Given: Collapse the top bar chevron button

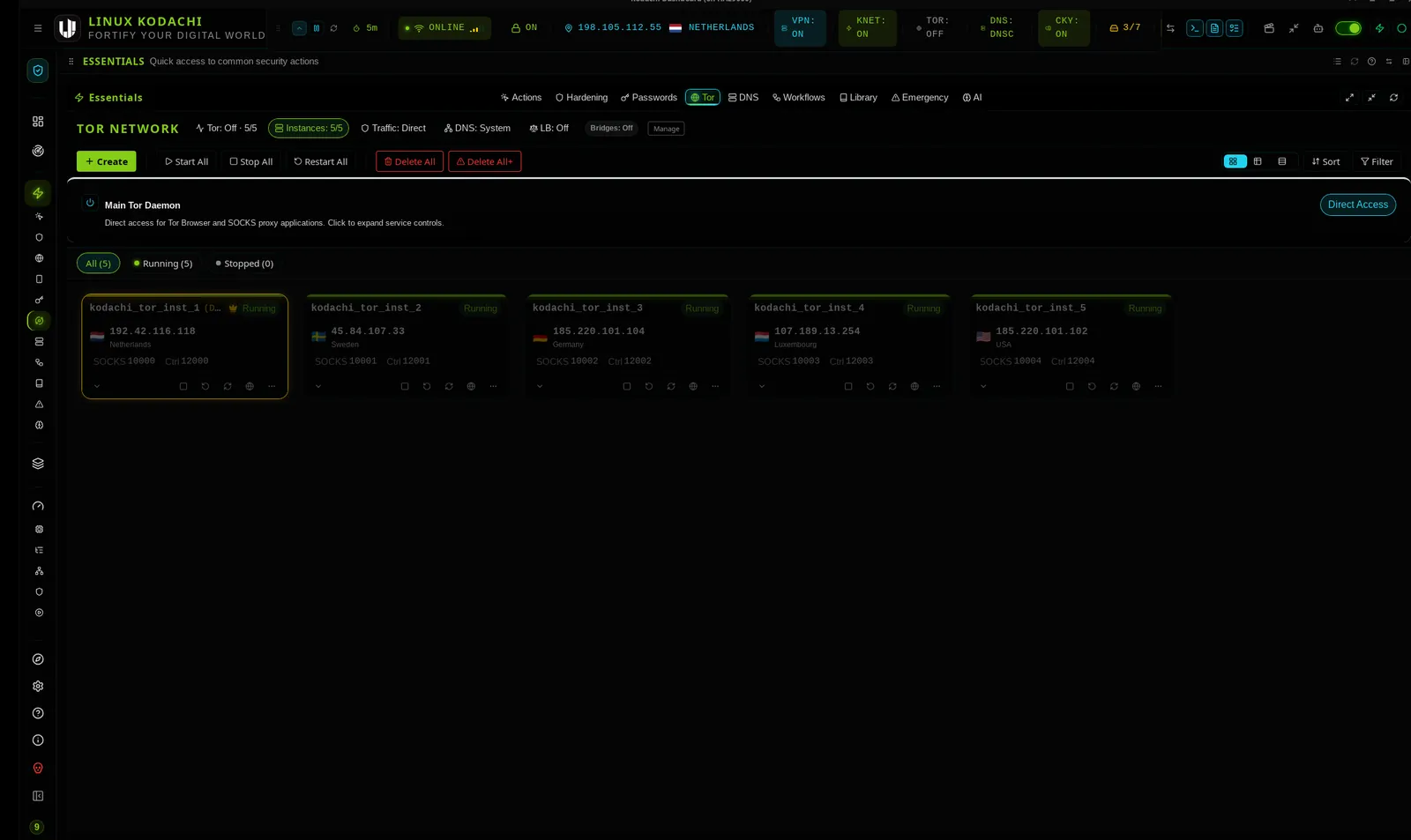Looking at the screenshot, I should [299, 28].
